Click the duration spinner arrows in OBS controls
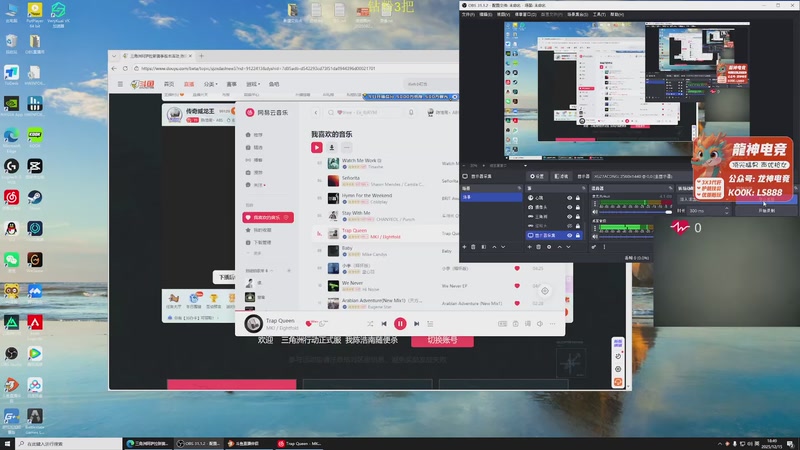 (727, 211)
